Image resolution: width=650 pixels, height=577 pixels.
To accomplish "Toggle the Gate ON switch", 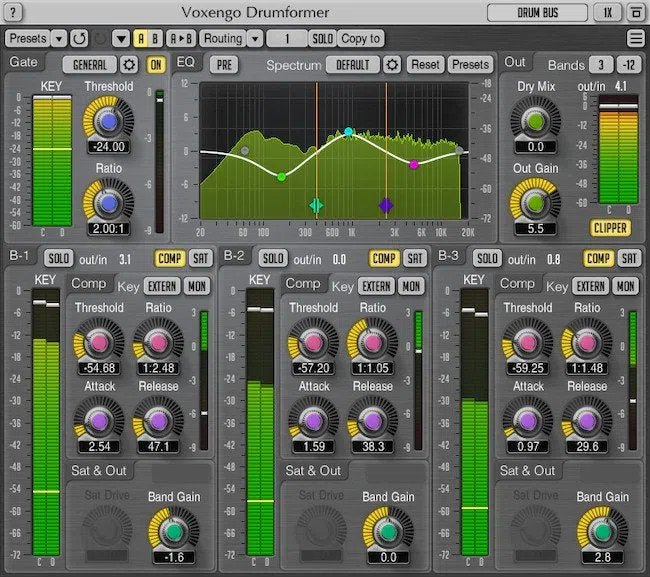I will pyautogui.click(x=156, y=65).
